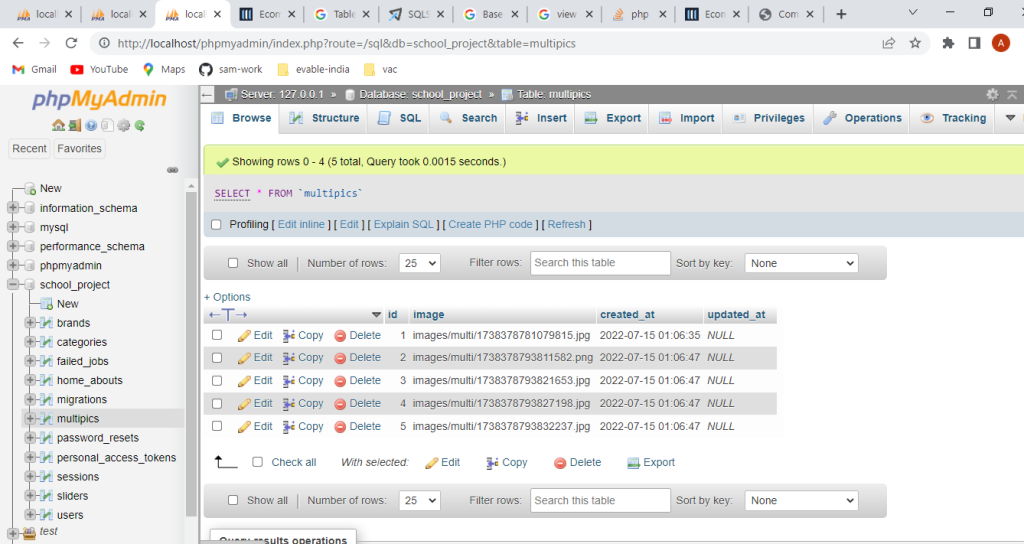Click the upper Filter rows search field
Image resolution: width=1024 pixels, height=544 pixels.
point(600,263)
